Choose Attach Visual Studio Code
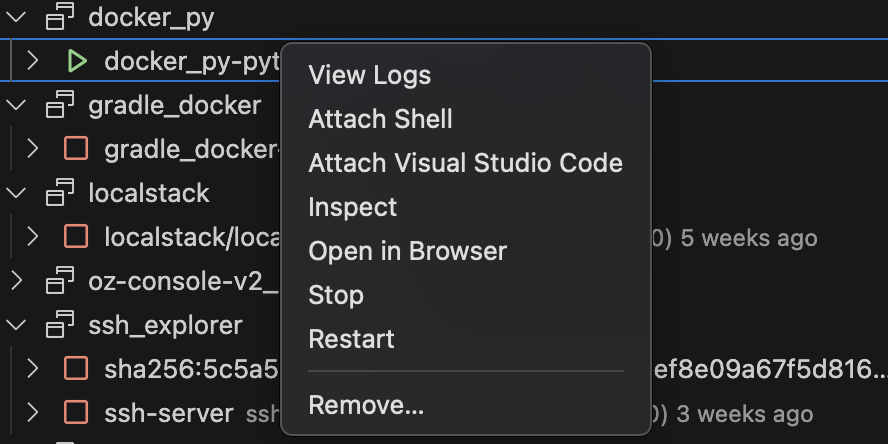The height and width of the screenshot is (444, 888). [466, 163]
